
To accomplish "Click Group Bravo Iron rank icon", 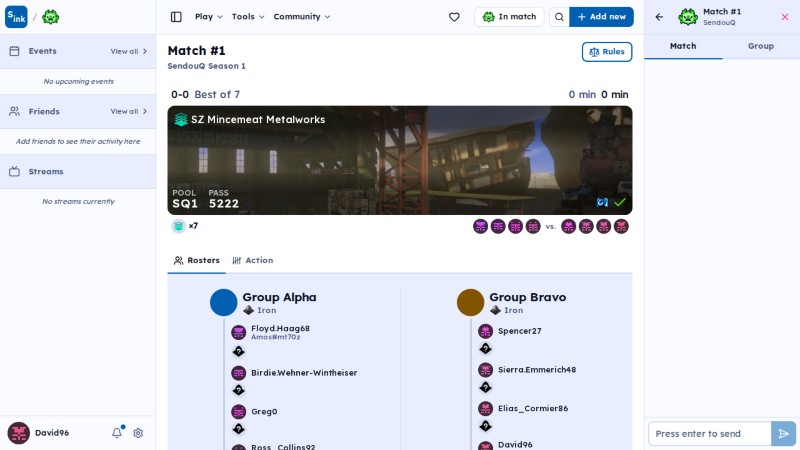I will point(495,310).
